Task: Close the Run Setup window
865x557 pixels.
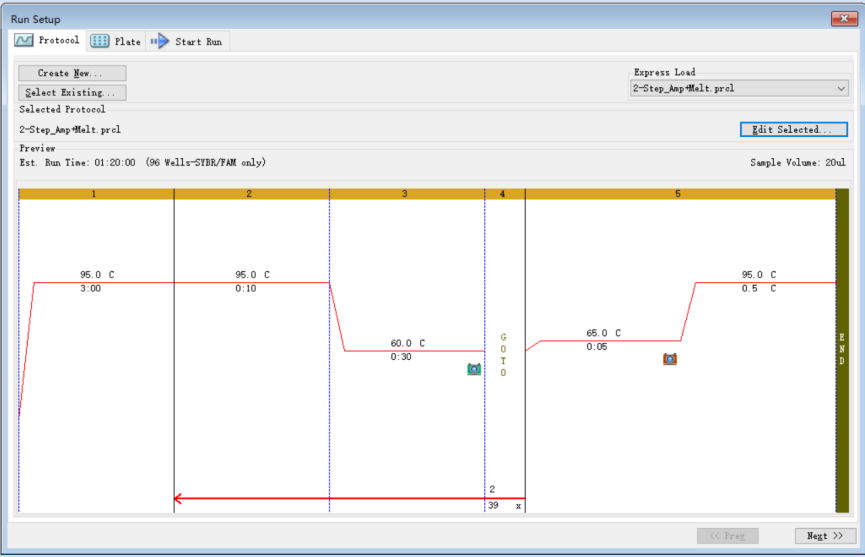Action: (844, 18)
